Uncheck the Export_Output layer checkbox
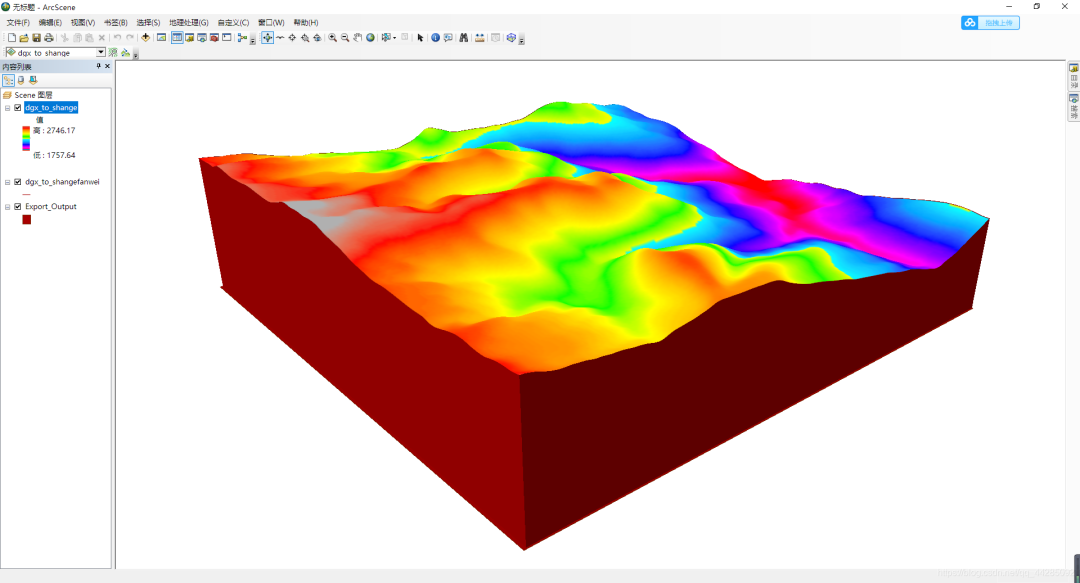The image size is (1080, 583). pyautogui.click(x=18, y=207)
